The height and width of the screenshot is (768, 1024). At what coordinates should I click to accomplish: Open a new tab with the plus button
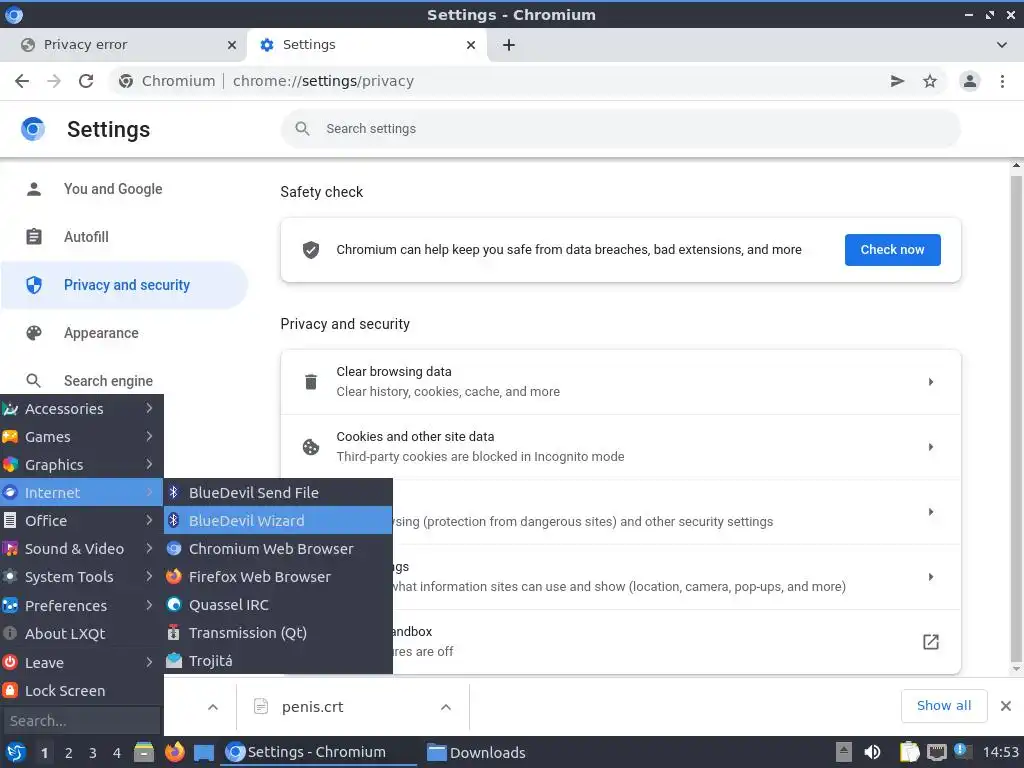(509, 44)
